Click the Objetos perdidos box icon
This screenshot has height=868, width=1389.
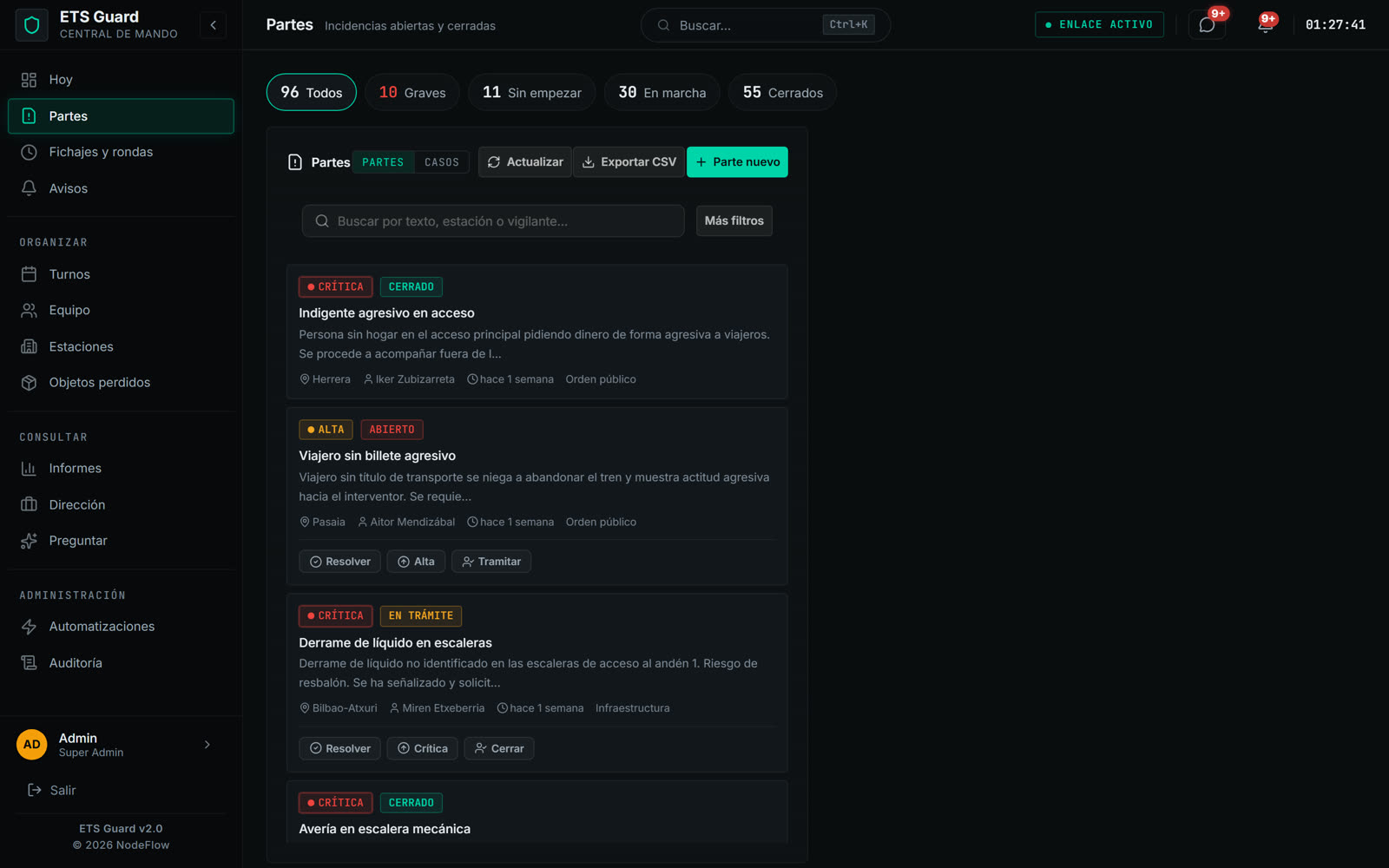coord(29,383)
